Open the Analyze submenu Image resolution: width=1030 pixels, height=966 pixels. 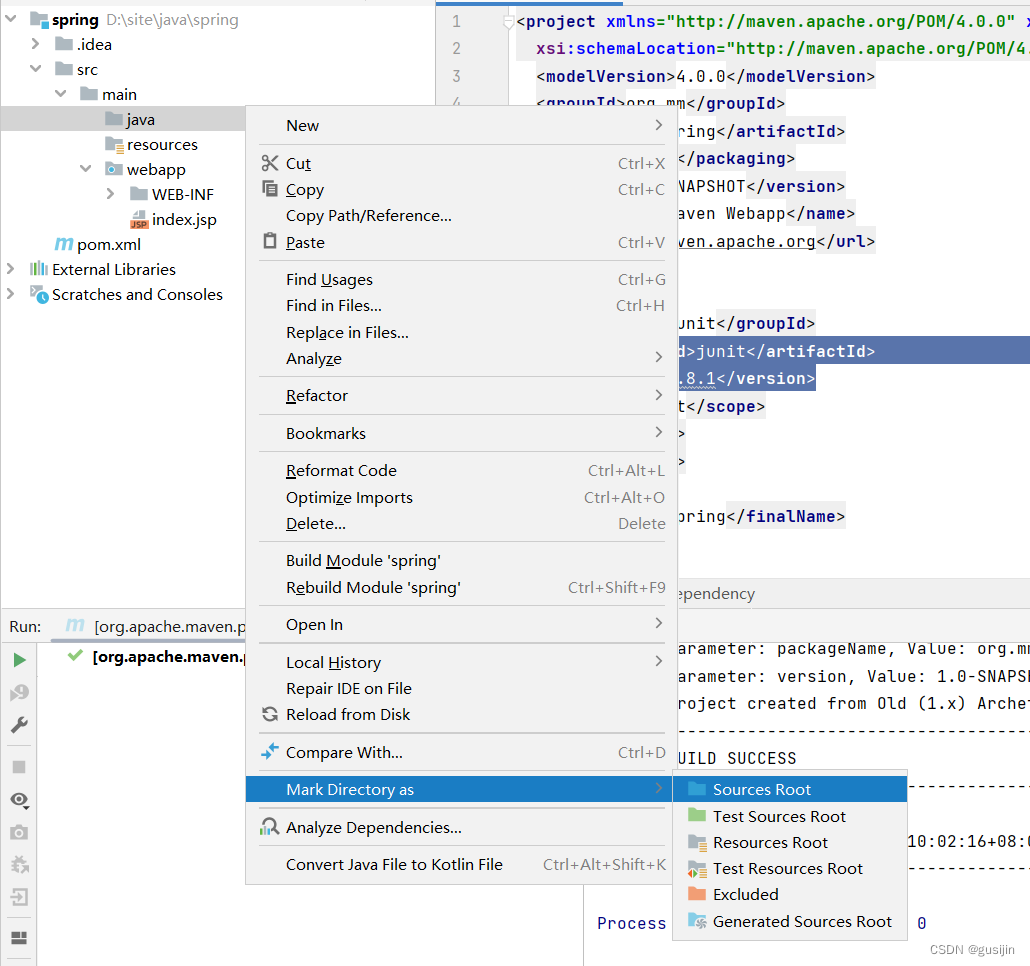(462, 359)
